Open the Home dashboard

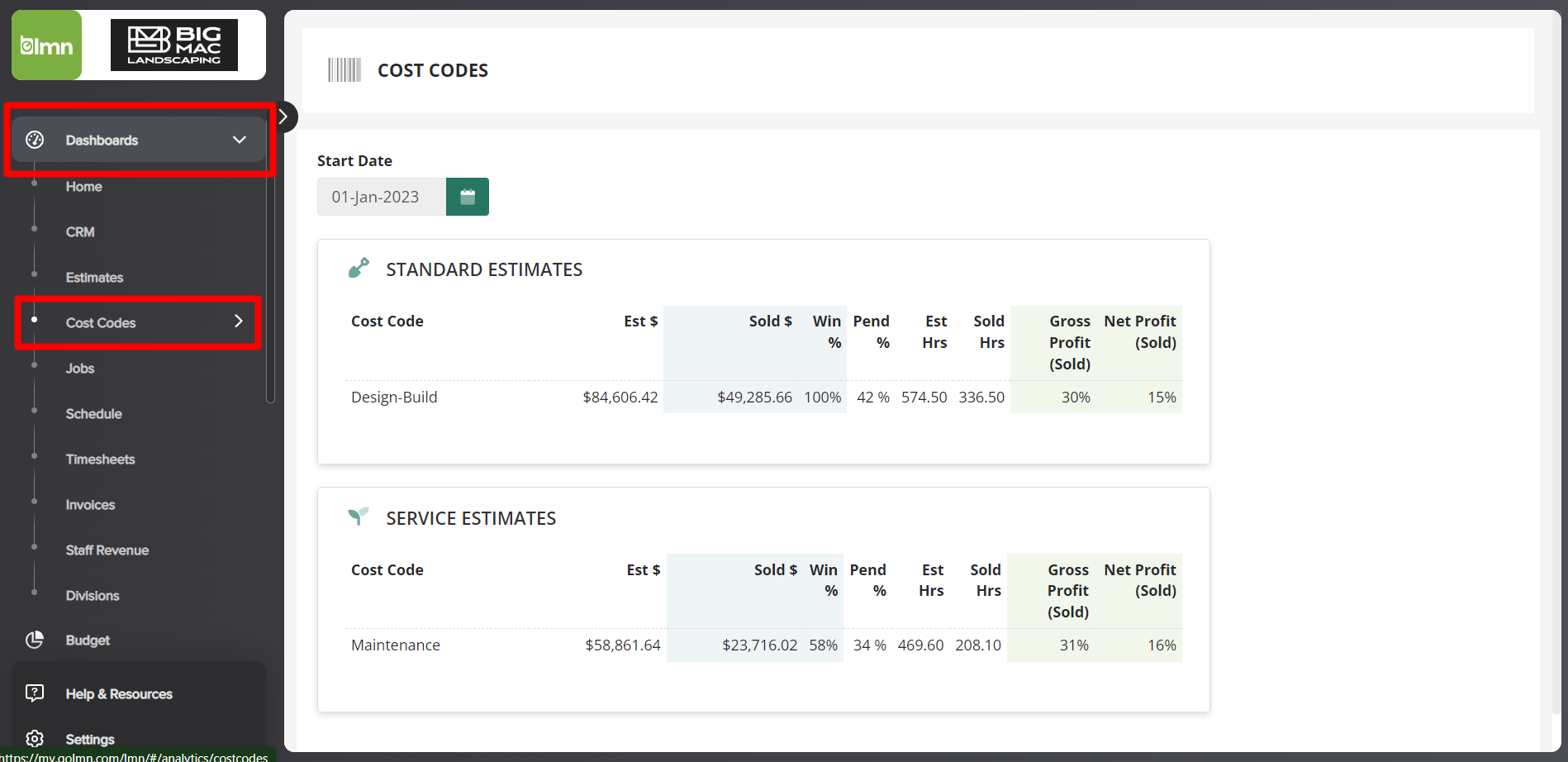tap(84, 187)
